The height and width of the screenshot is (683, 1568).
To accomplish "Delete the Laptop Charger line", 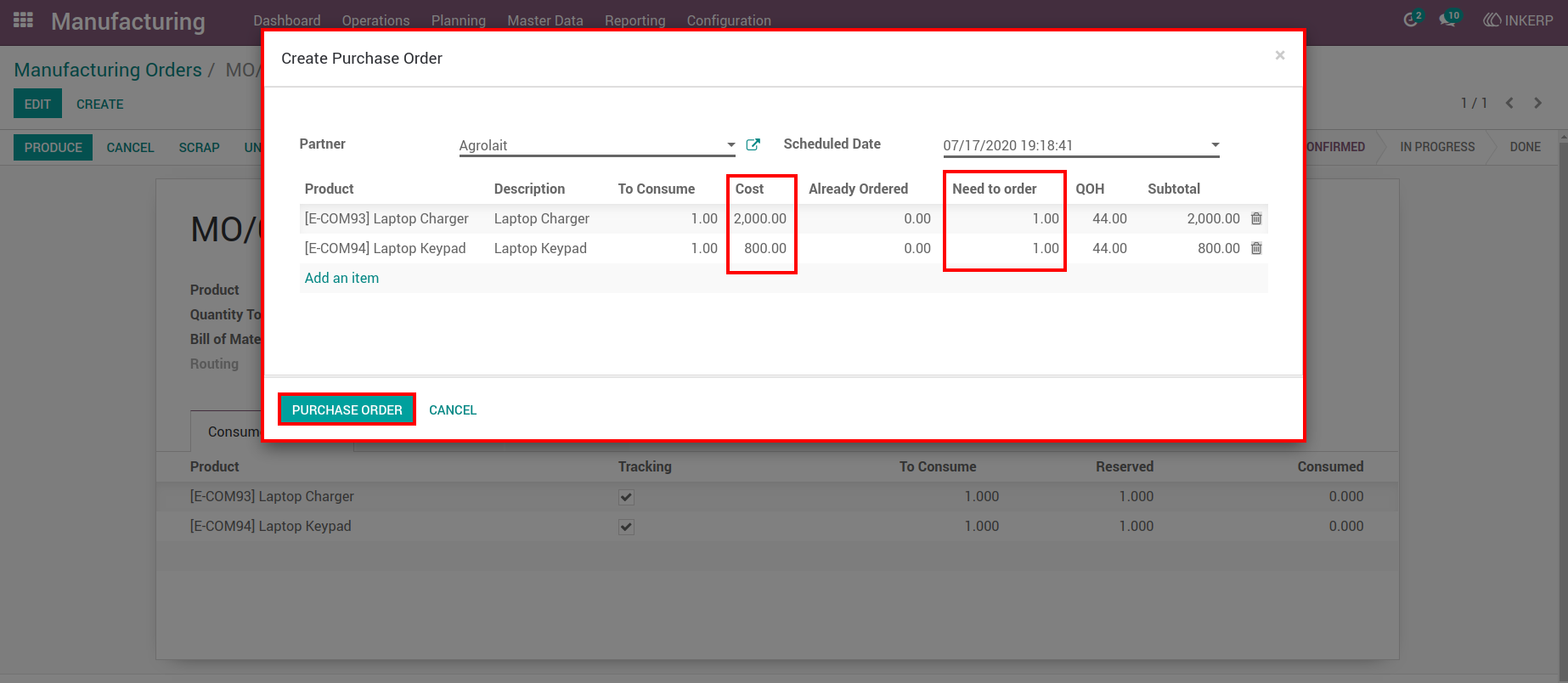I will click(x=1256, y=218).
